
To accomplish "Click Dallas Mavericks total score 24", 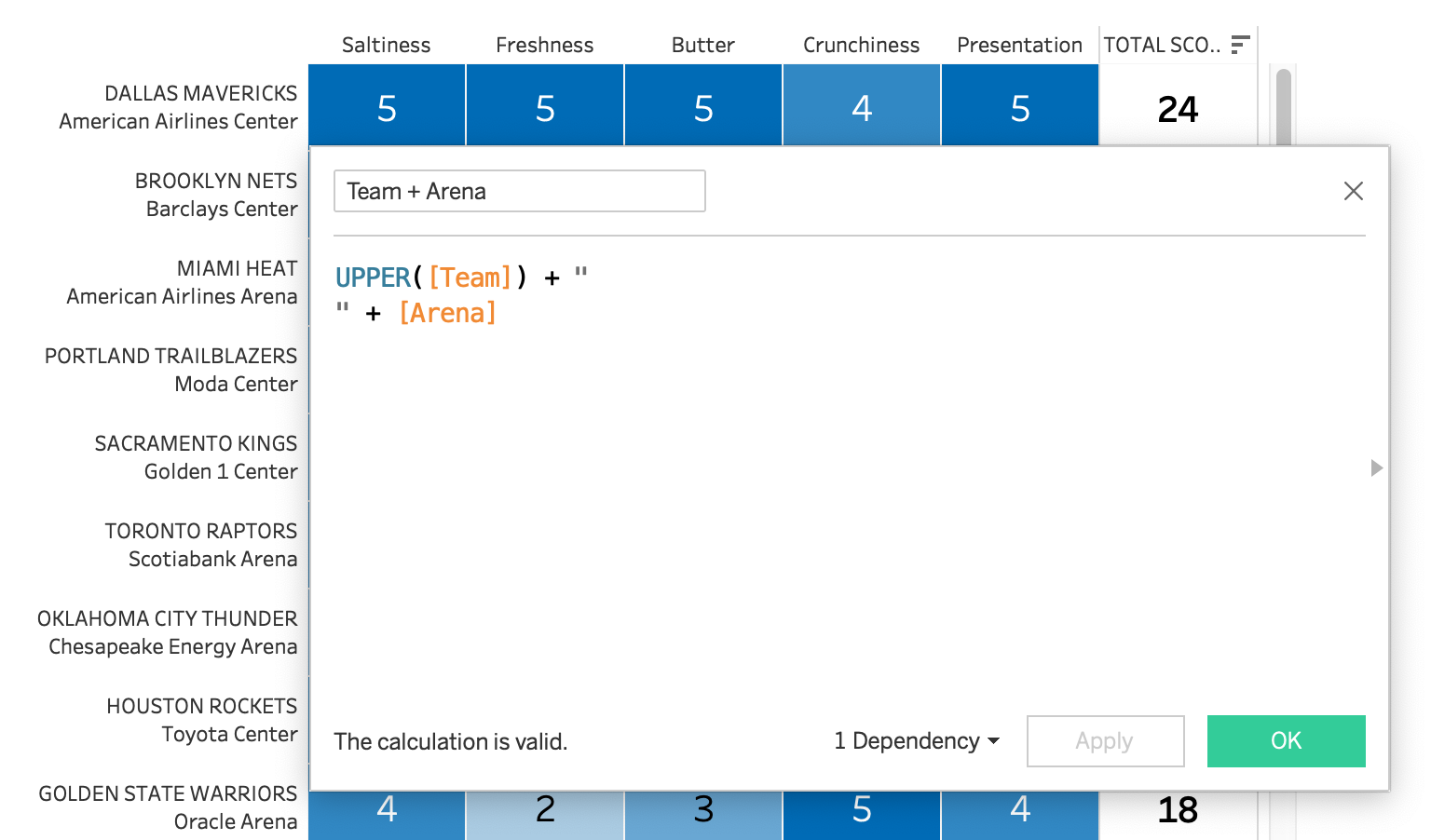I will point(1178,109).
